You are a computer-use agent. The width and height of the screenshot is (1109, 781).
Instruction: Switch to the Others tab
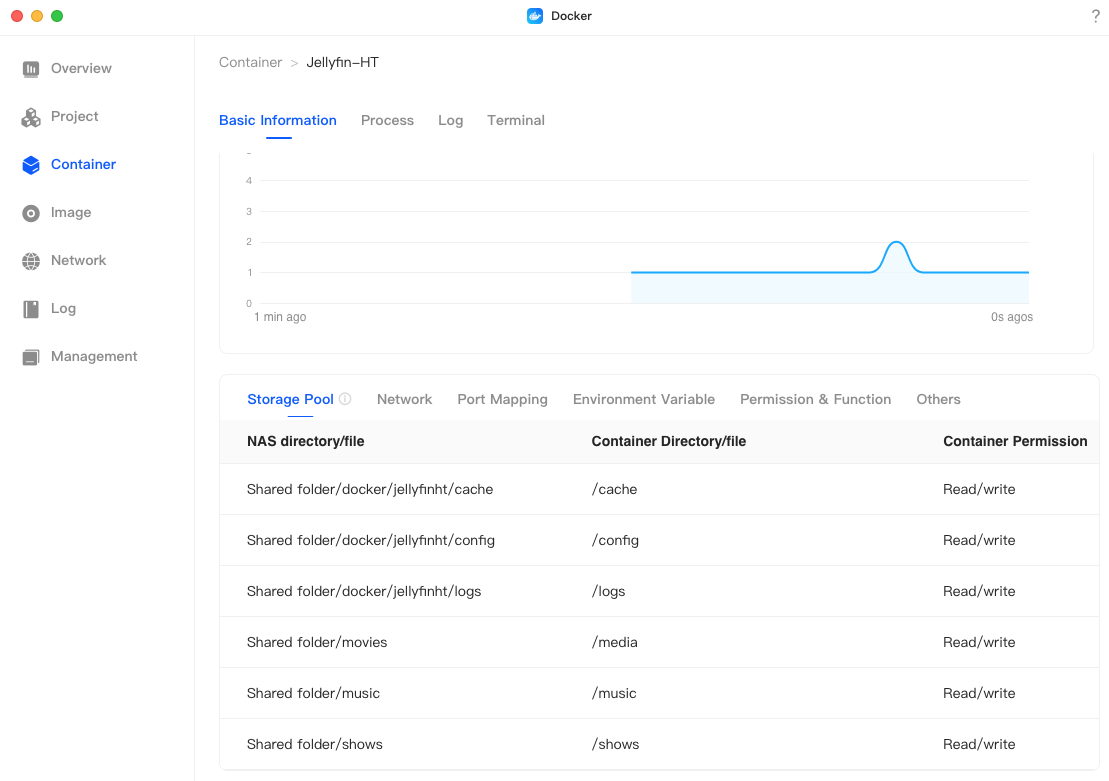pyautogui.click(x=938, y=399)
